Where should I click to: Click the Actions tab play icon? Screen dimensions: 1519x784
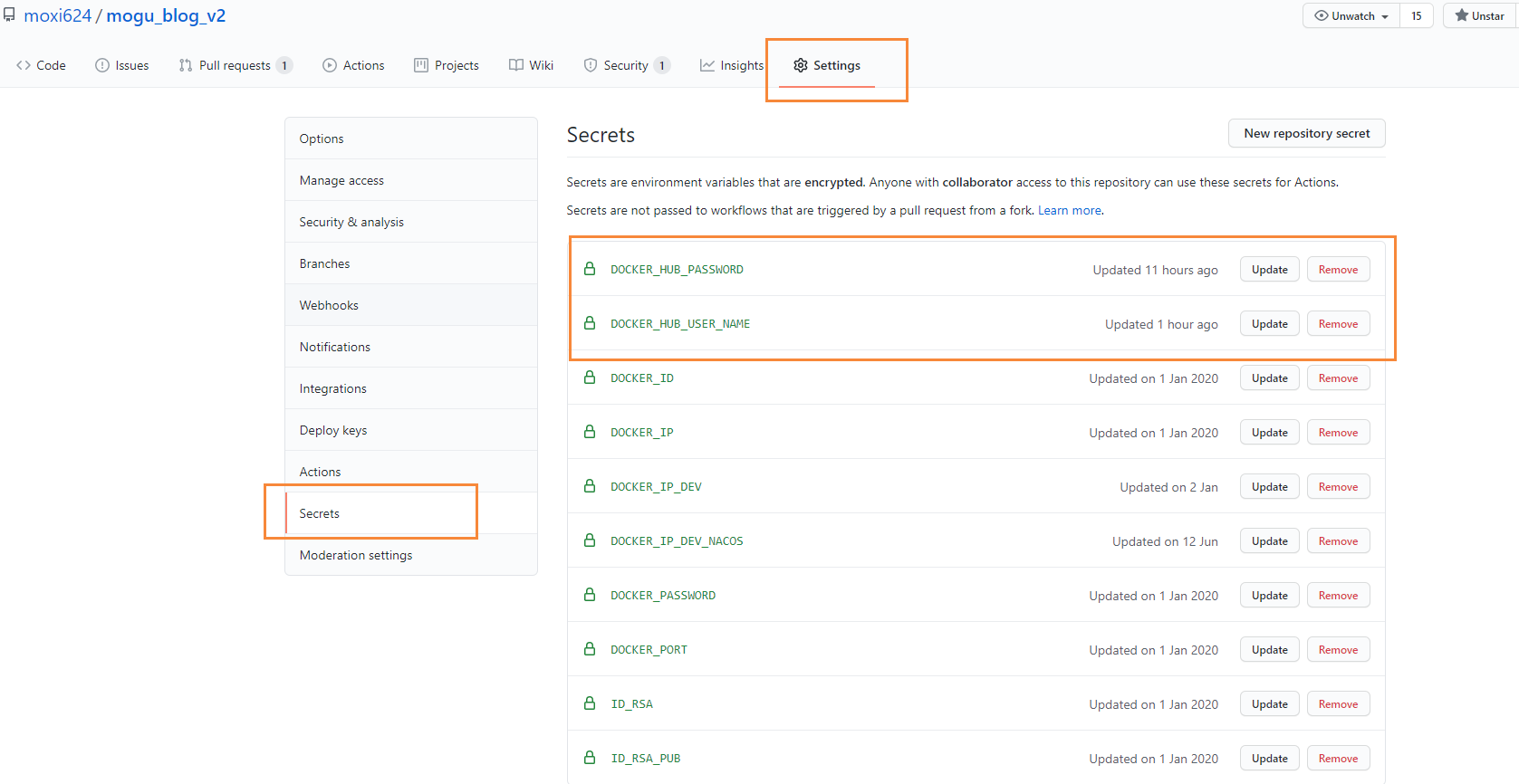(x=330, y=65)
